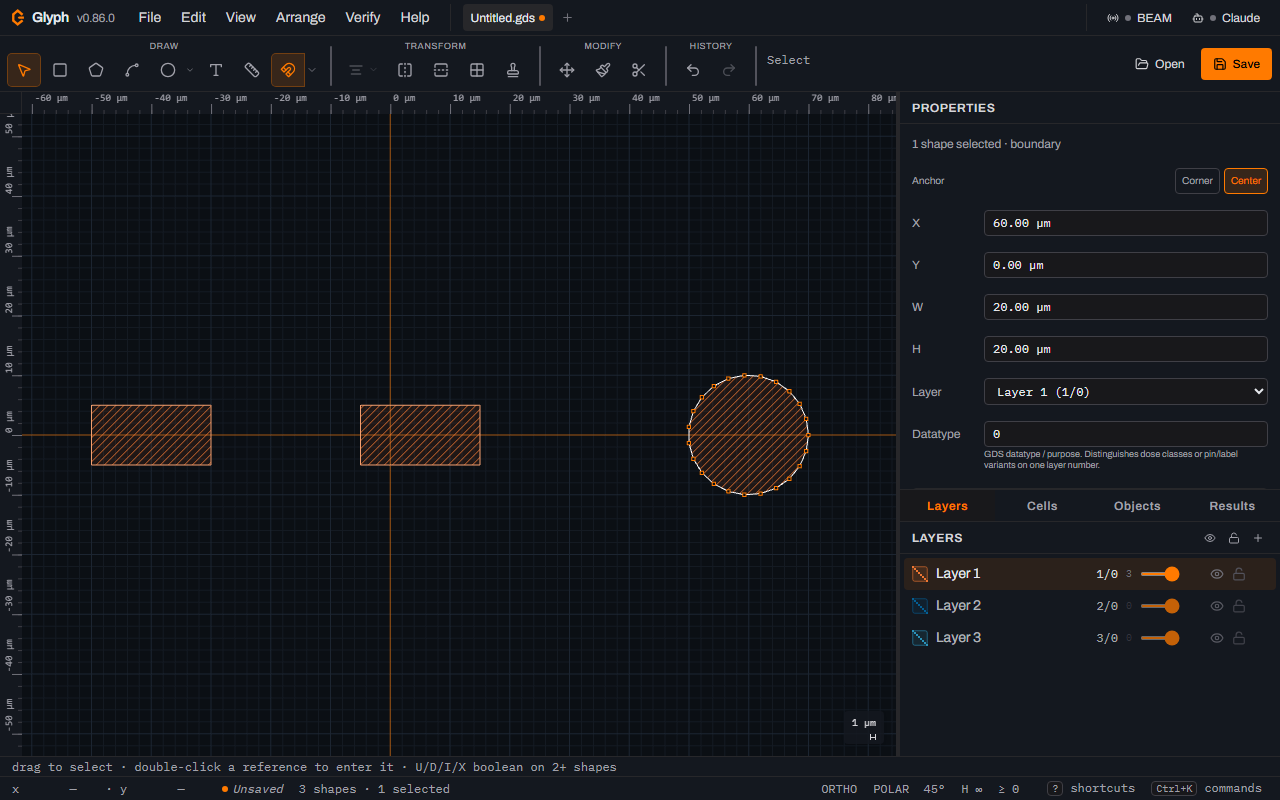This screenshot has width=1280, height=800.
Task: Hide Layer 2 with eye icon
Action: [x=1217, y=606]
